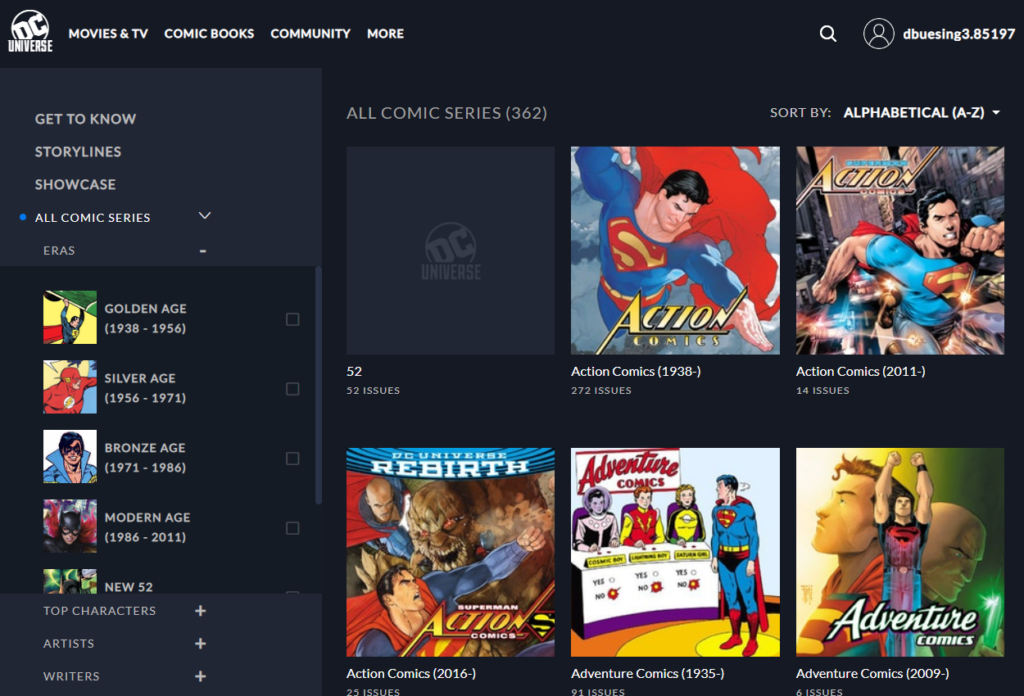This screenshot has width=1024, height=696.
Task: Expand the Writers filter plus icon
Action: tap(200, 676)
